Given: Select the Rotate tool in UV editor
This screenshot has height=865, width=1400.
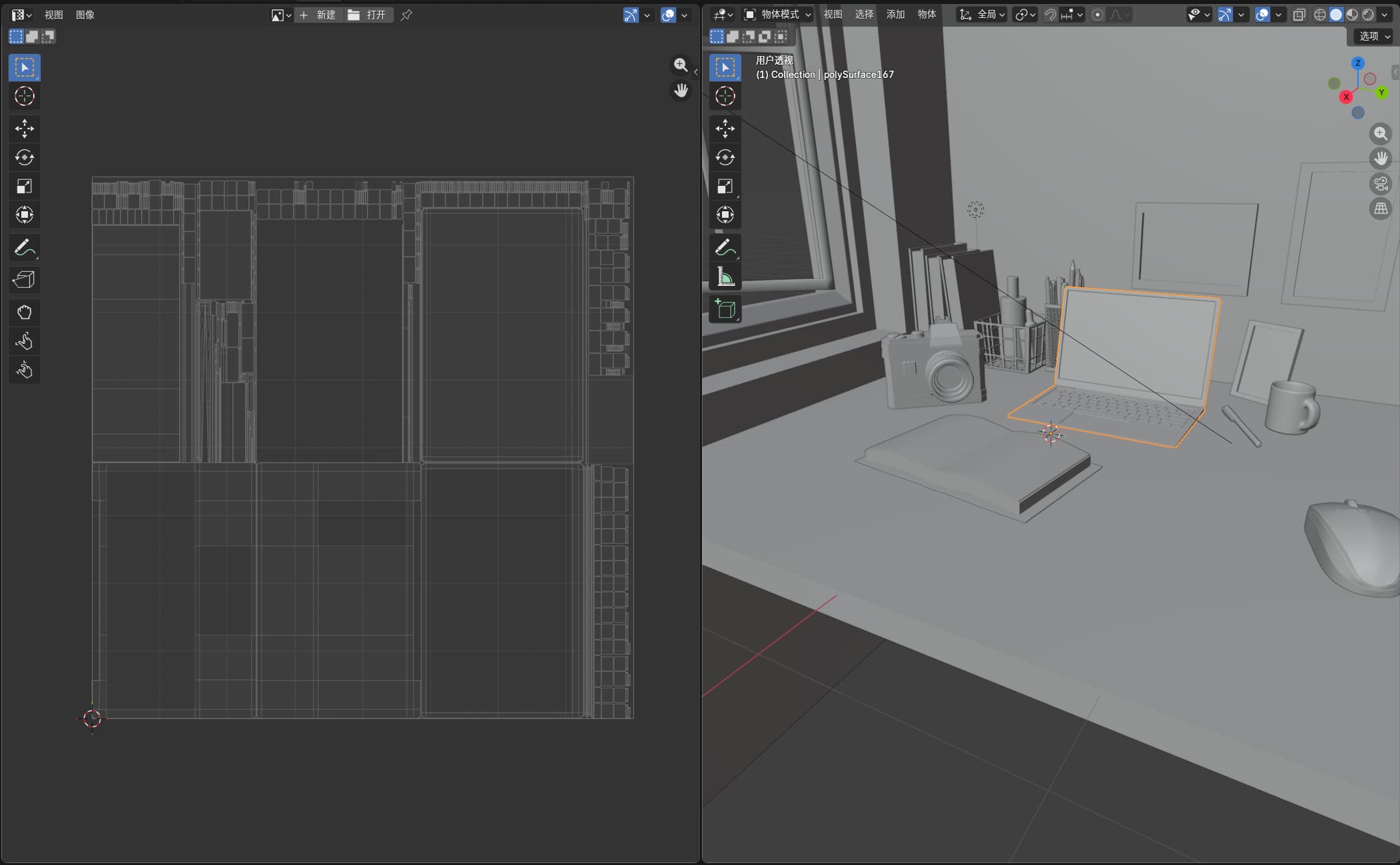Looking at the screenshot, I should pos(25,157).
